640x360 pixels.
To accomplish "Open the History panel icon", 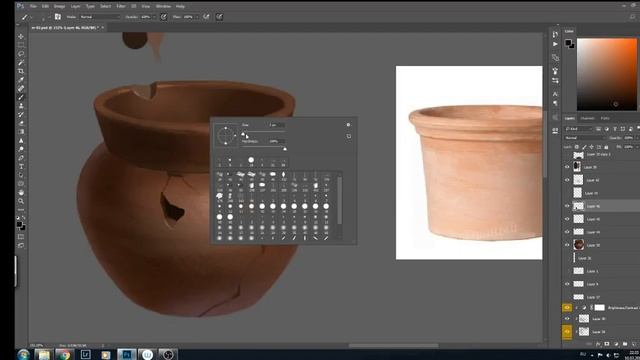I will pos(555,34).
